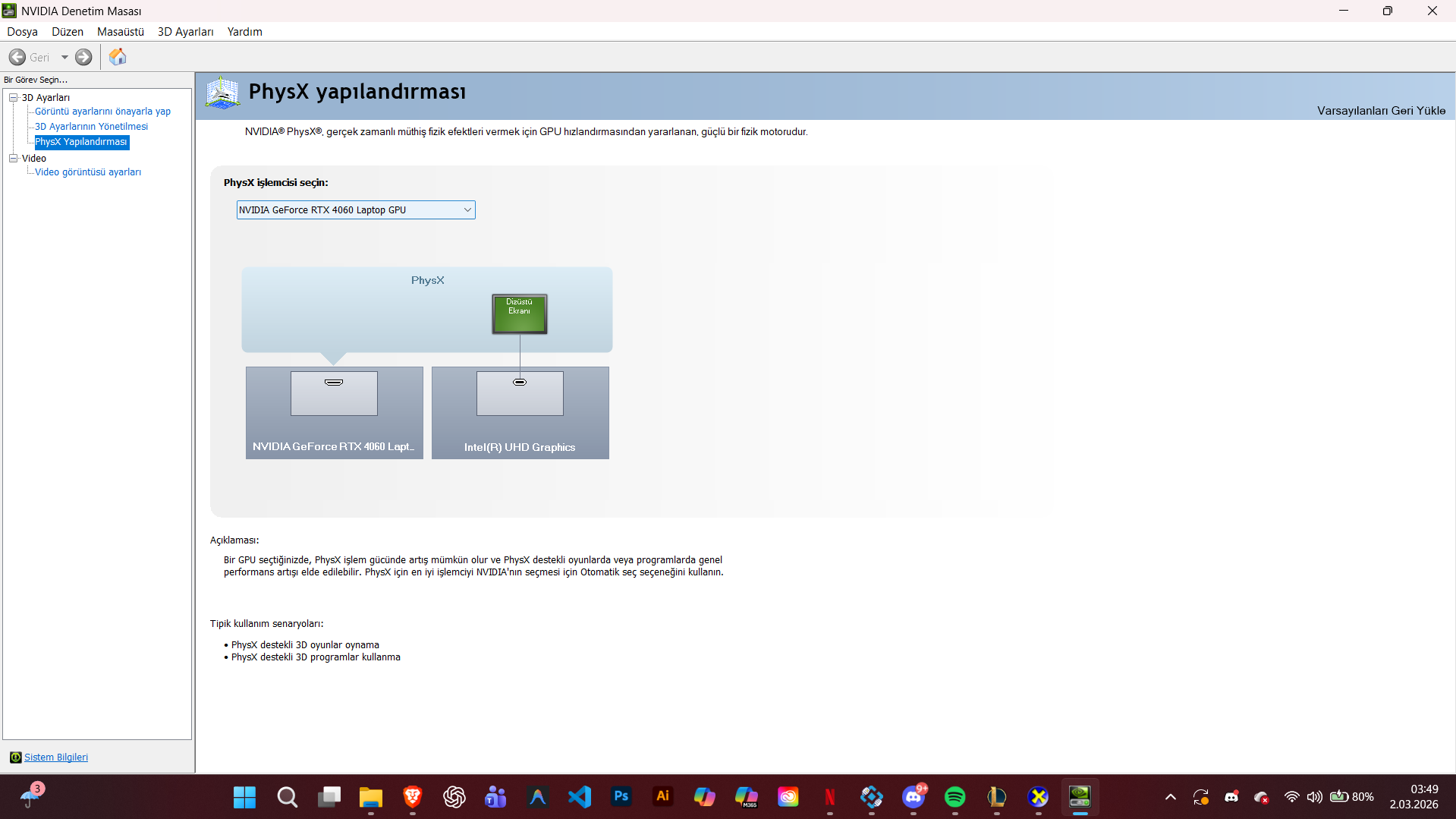Go to the Home page icon
1456x819 pixels.
click(118, 57)
